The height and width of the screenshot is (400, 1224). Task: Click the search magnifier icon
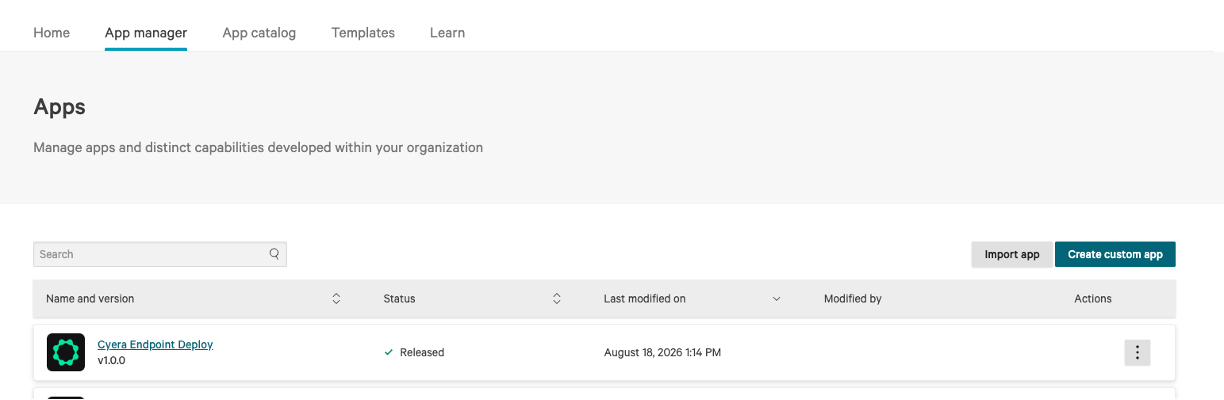pyautogui.click(x=274, y=254)
